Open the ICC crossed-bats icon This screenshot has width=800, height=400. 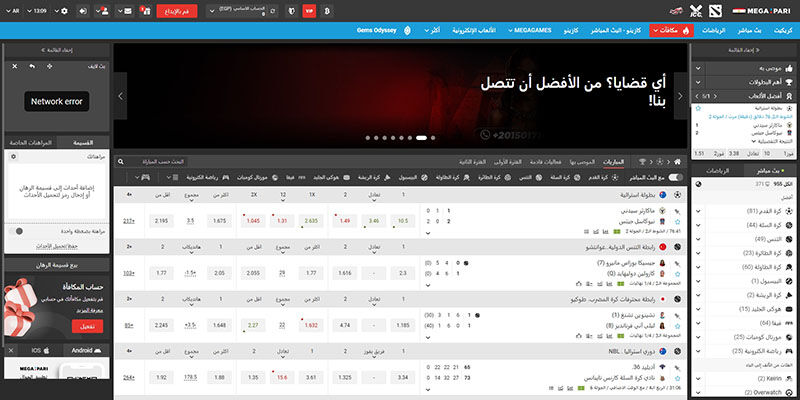tap(696, 11)
